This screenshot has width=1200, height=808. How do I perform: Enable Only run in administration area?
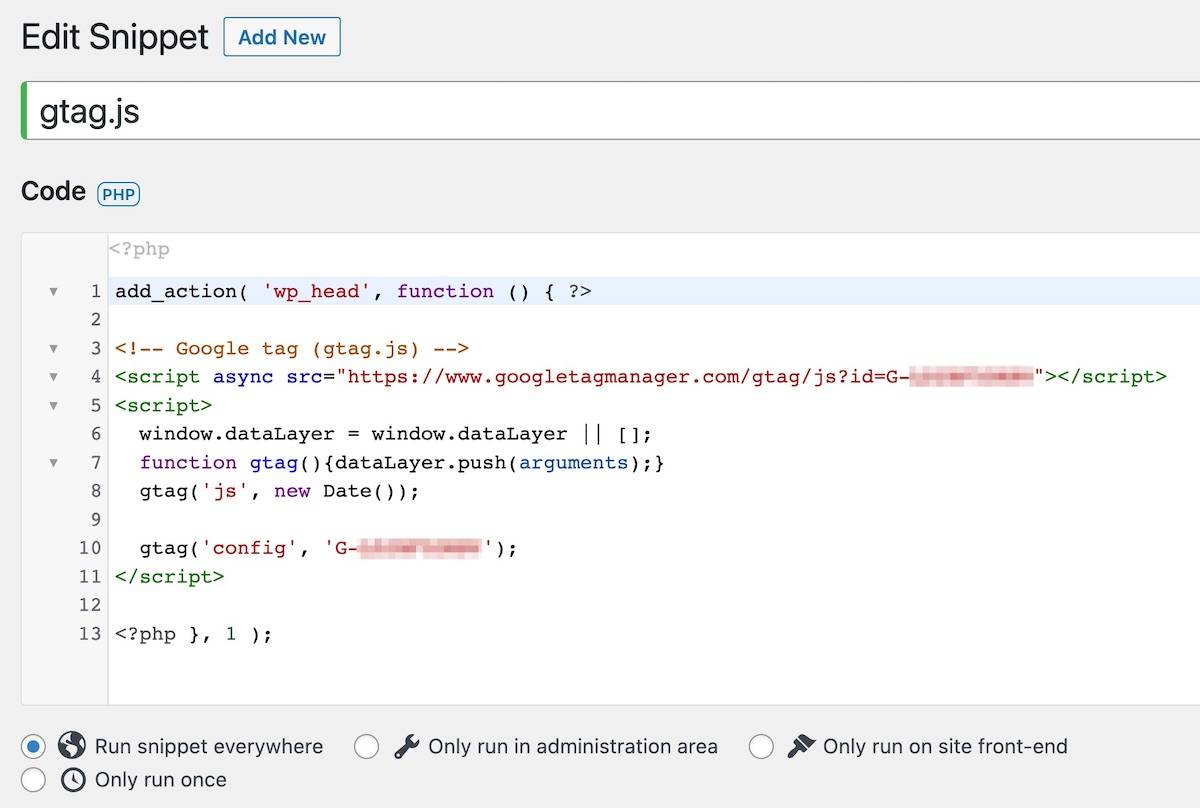[x=367, y=747]
